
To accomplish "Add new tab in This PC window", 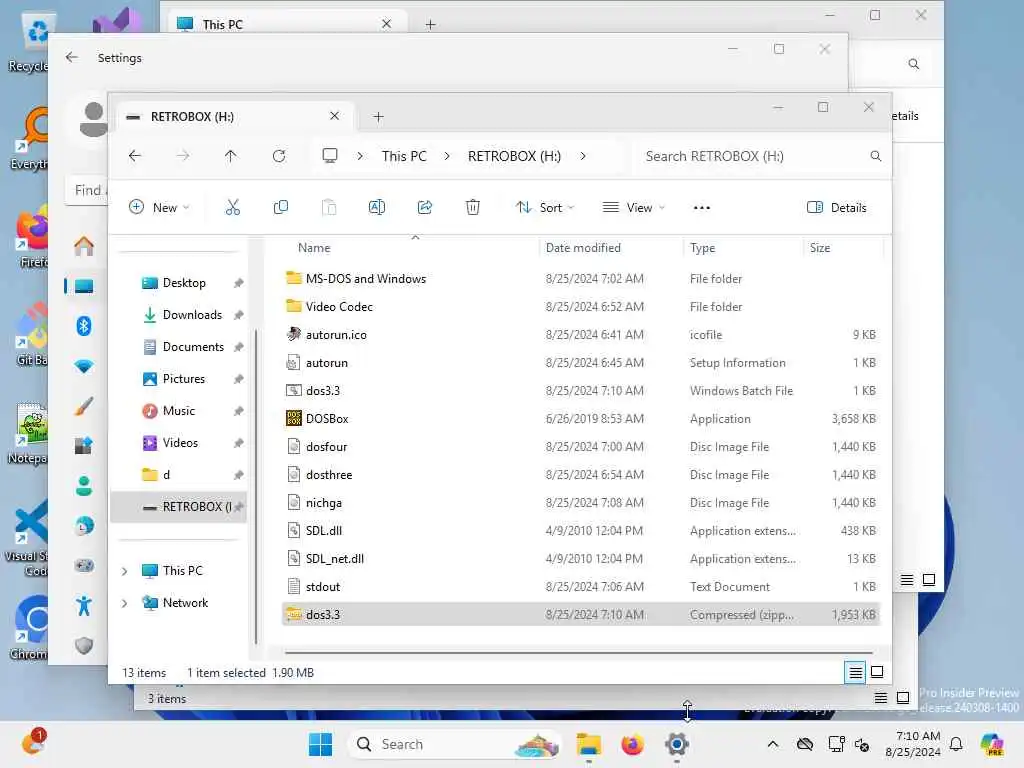I will tap(430, 24).
